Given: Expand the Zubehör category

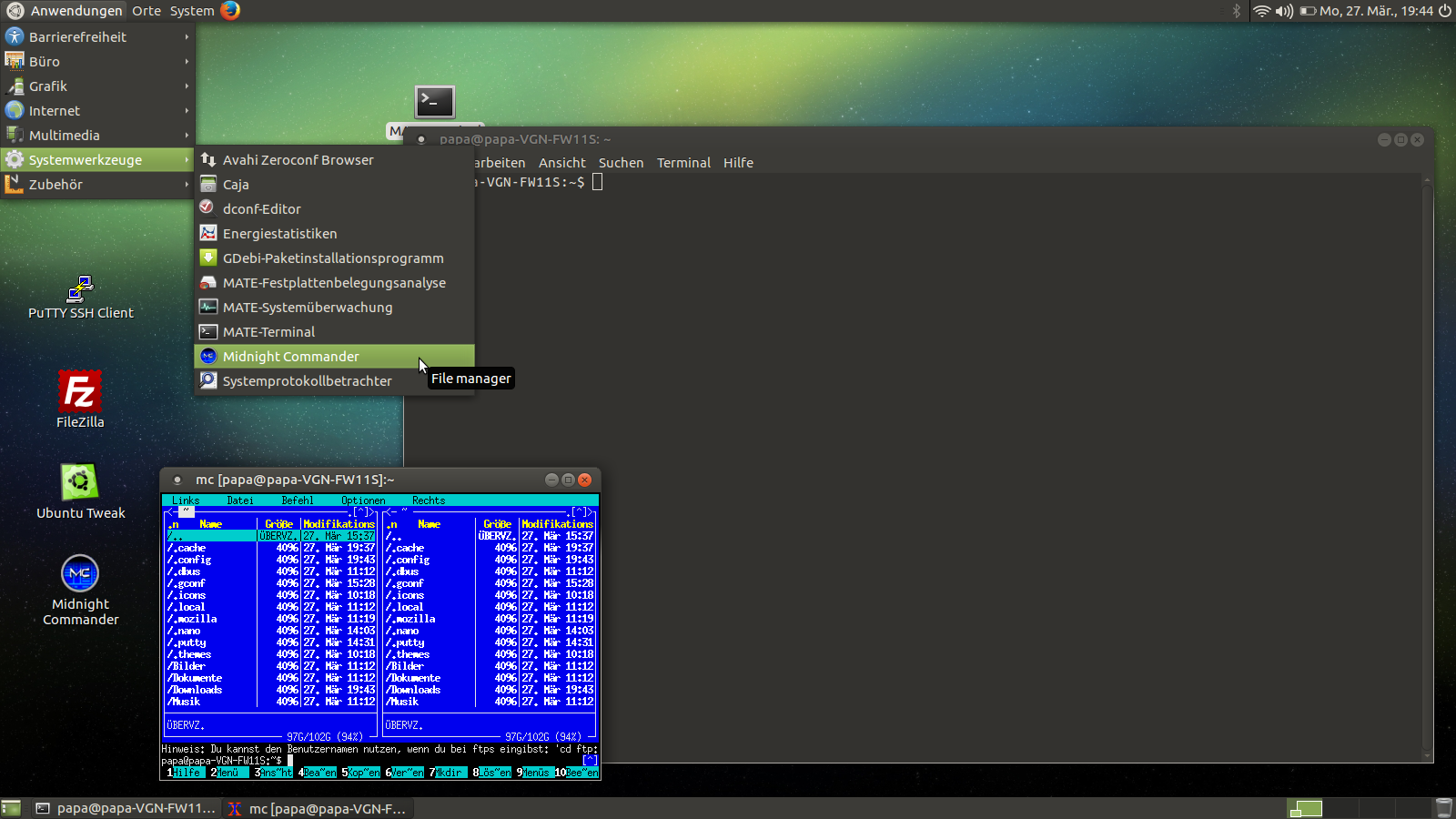Looking at the screenshot, I should pos(97,184).
